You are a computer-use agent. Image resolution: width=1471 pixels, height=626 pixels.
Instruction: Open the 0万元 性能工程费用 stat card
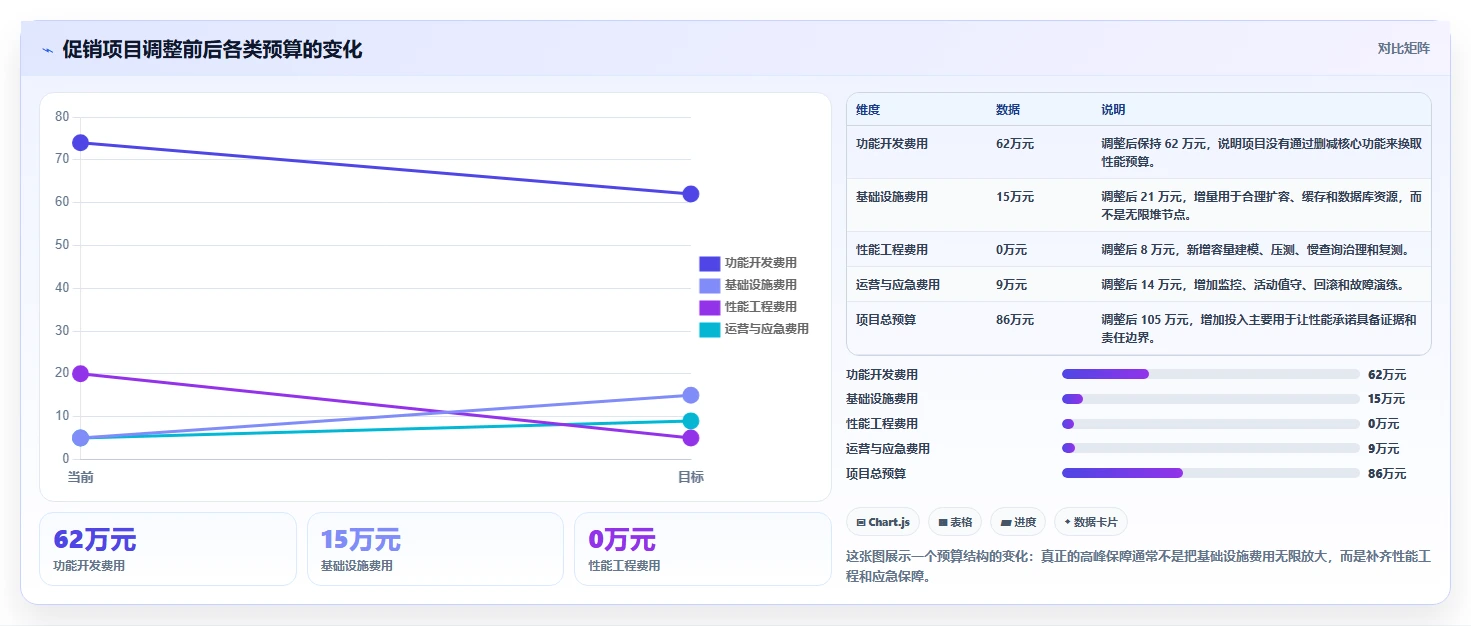click(x=702, y=549)
